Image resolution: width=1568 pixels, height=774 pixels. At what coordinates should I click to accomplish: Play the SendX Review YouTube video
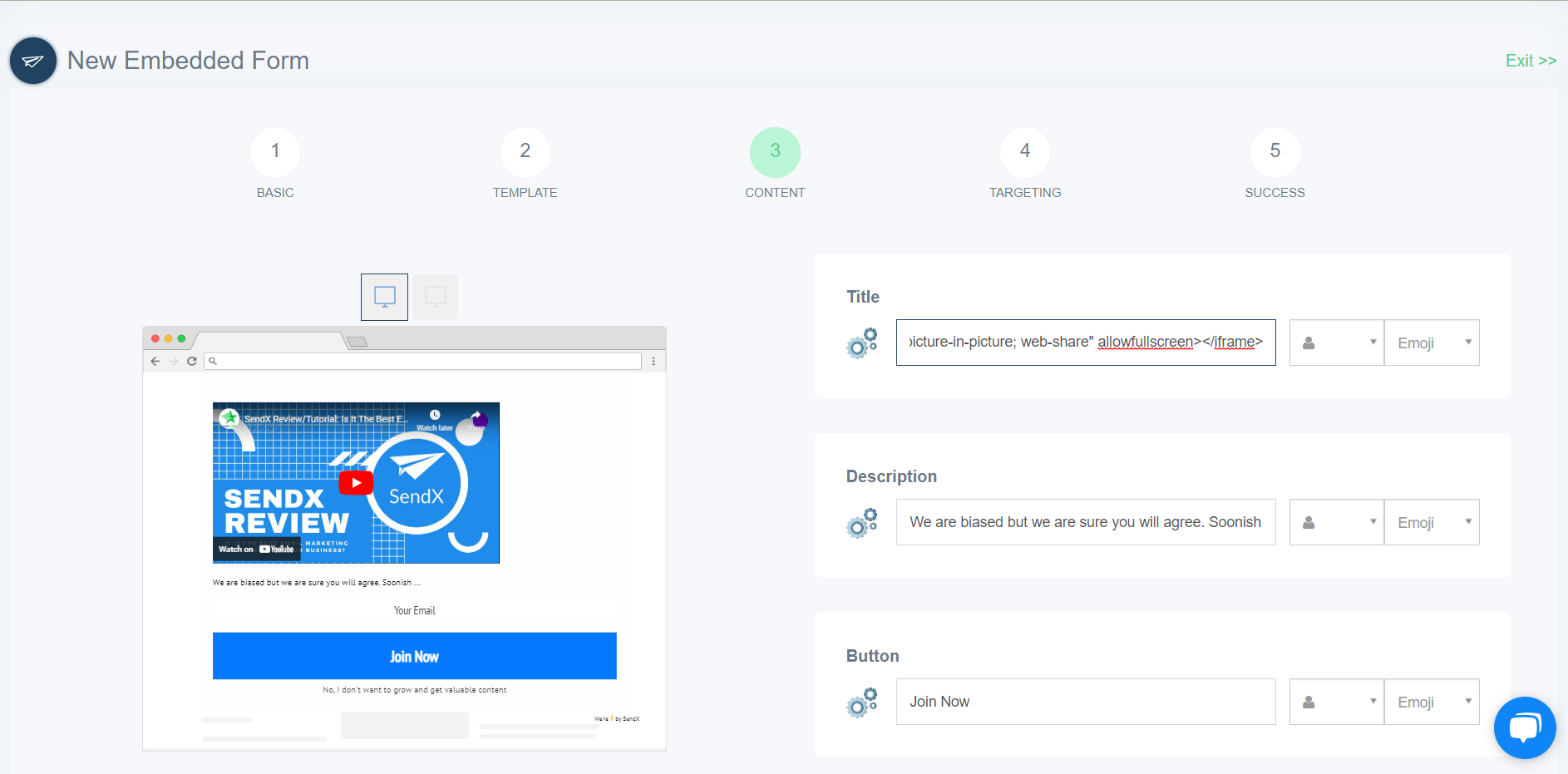[x=356, y=483]
